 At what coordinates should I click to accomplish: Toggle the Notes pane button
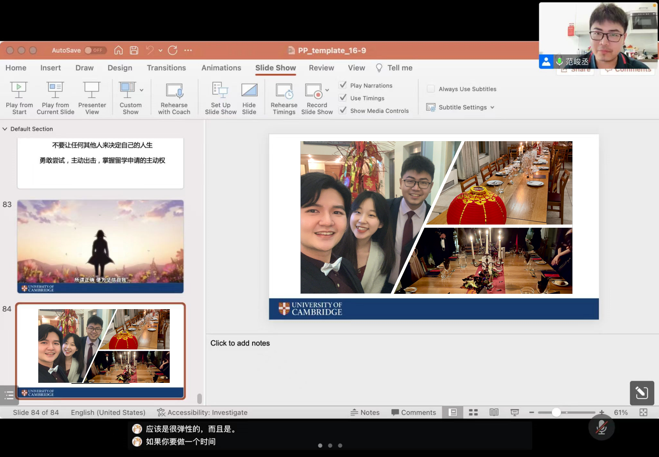click(x=365, y=412)
